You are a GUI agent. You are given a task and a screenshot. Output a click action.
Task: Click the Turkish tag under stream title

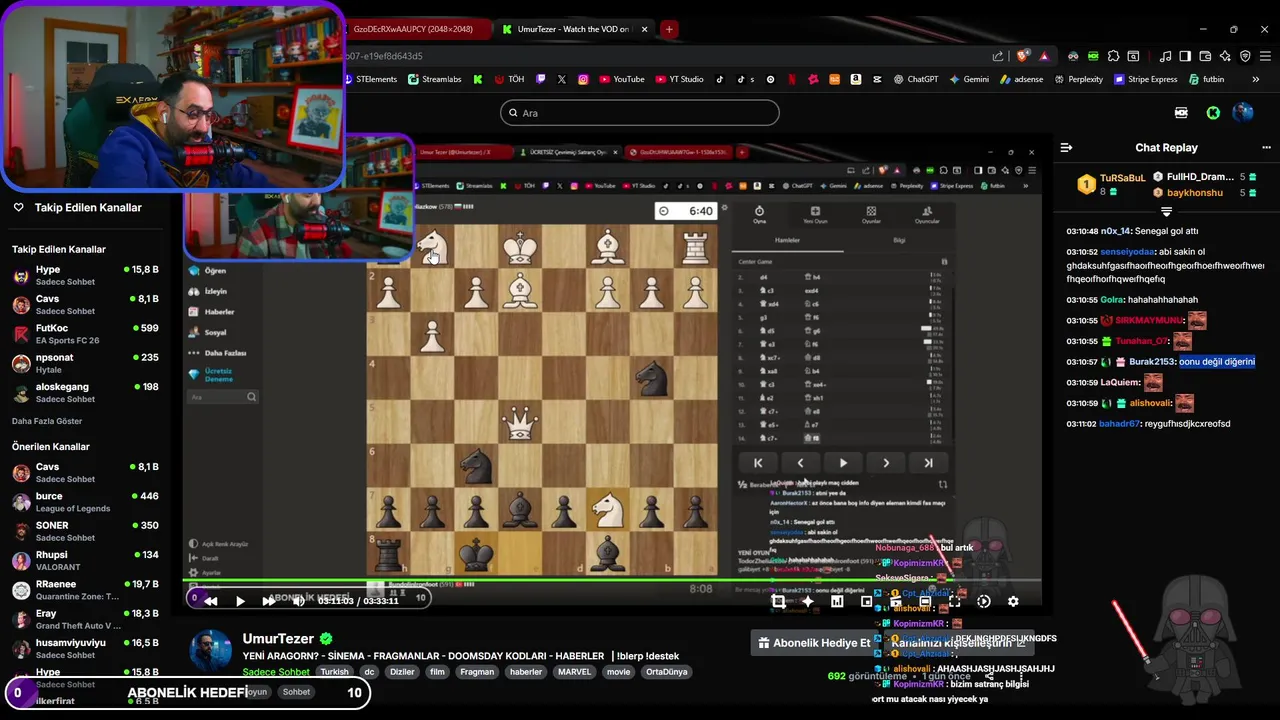point(335,672)
